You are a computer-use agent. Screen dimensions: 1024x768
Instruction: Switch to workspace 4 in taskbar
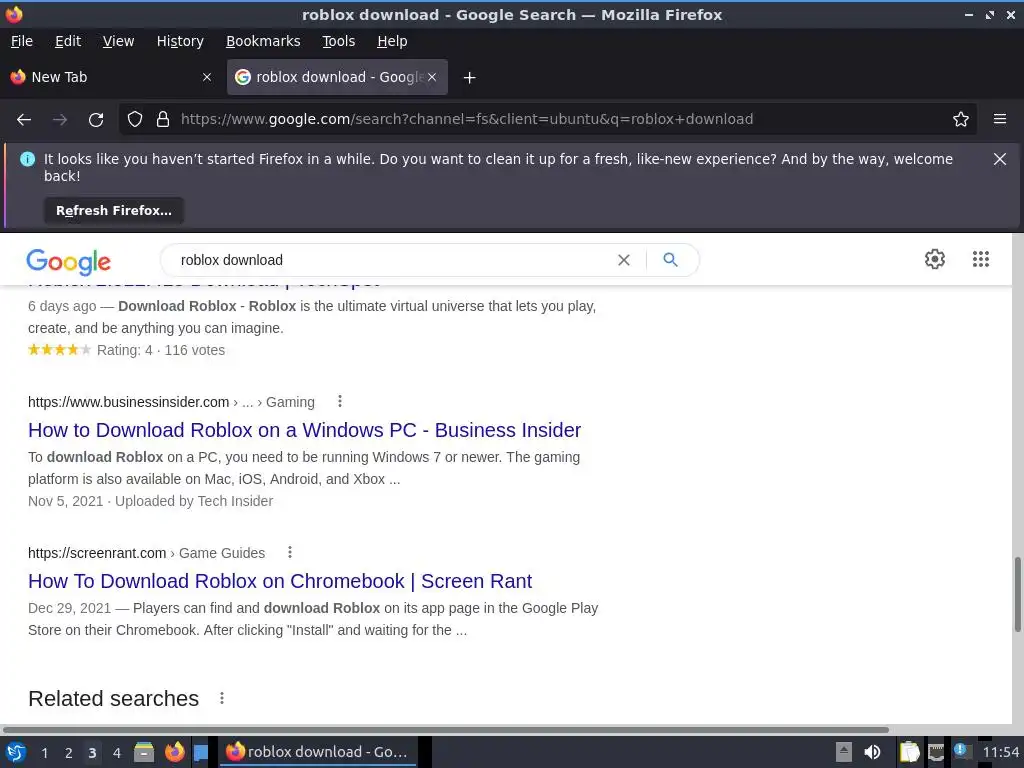[116, 753]
